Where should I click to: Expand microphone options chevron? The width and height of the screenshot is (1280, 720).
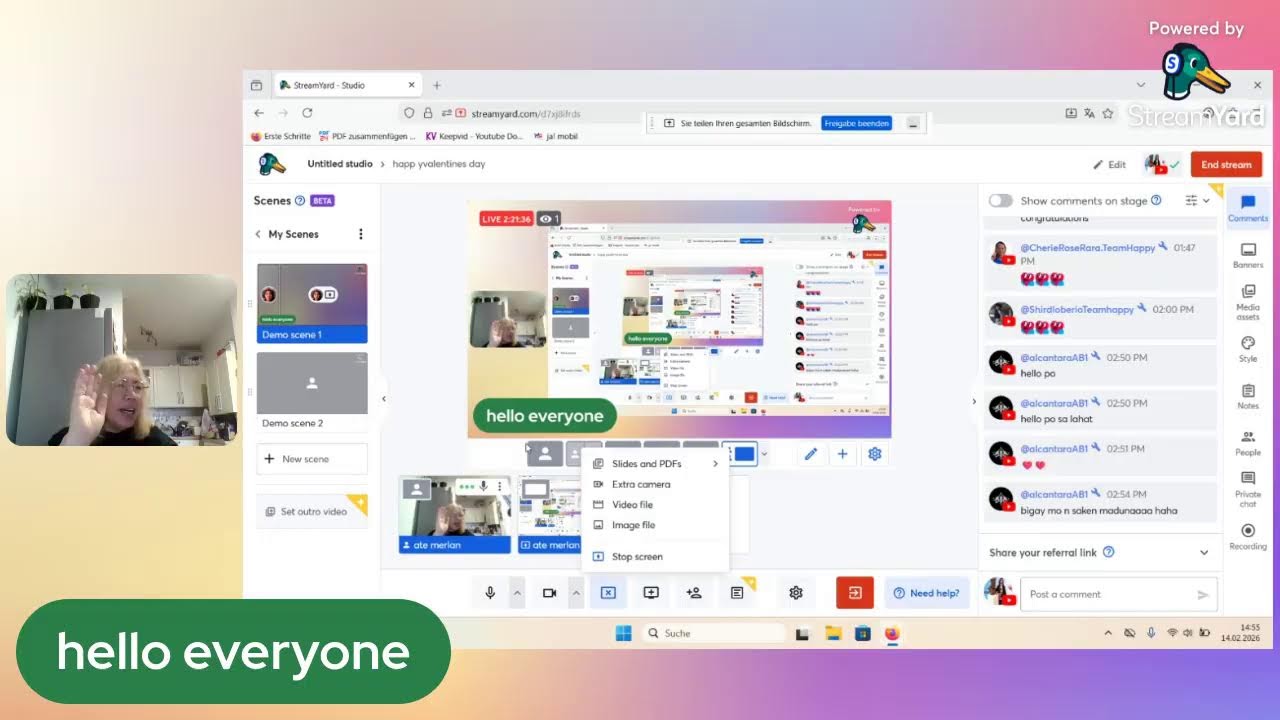pyautogui.click(x=517, y=593)
